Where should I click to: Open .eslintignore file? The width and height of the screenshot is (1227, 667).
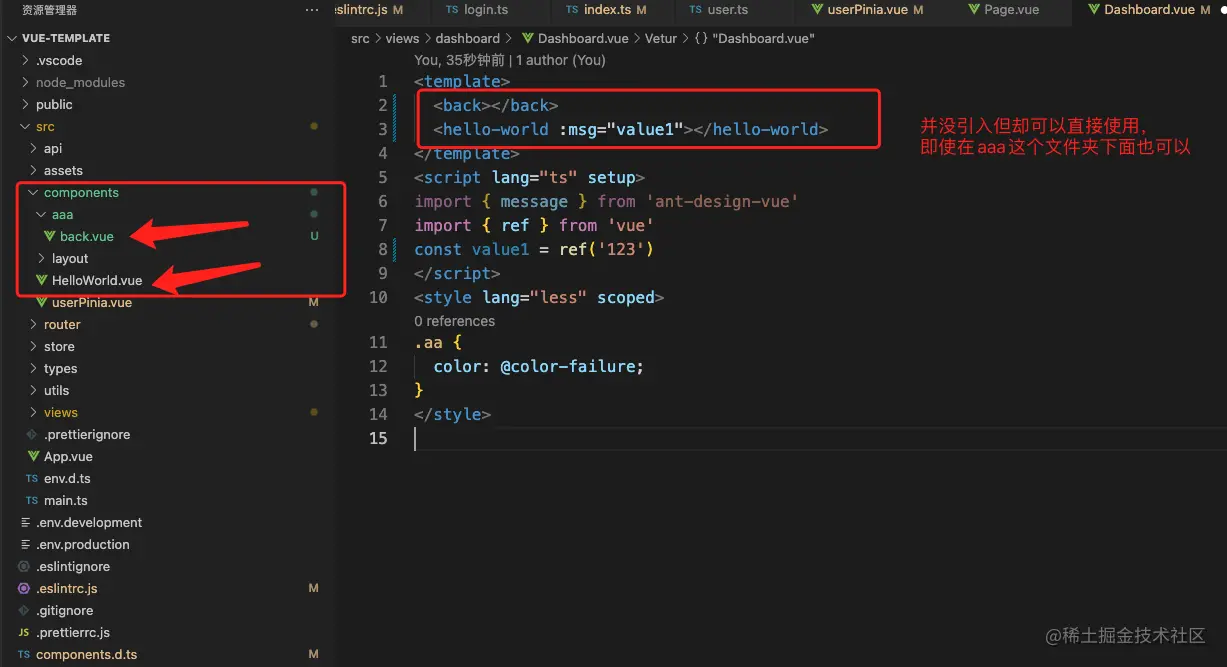tap(73, 566)
